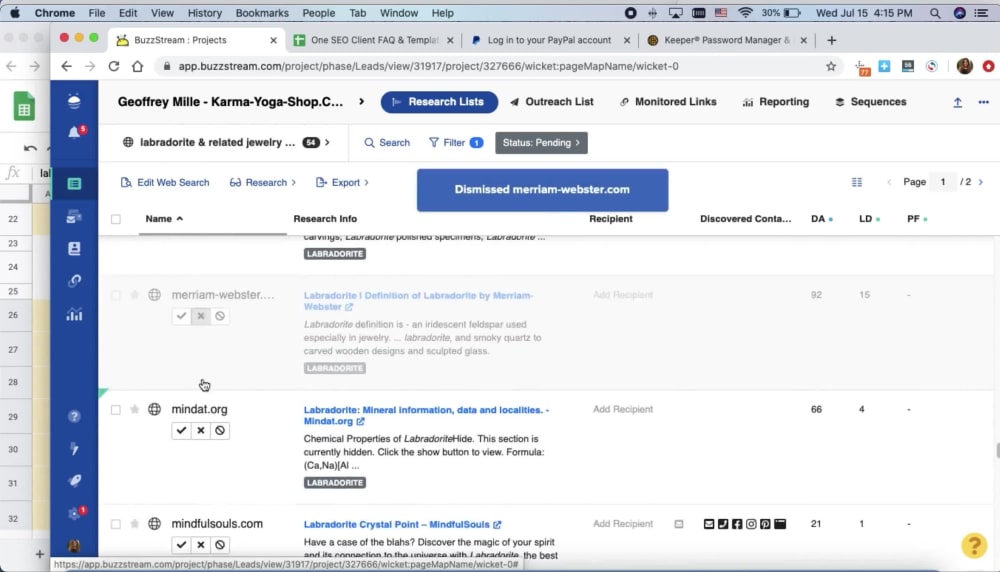Screen dimensions: 1000x572
Task: Click Add Recipient for mindfulsouls.com
Action: tap(622, 524)
